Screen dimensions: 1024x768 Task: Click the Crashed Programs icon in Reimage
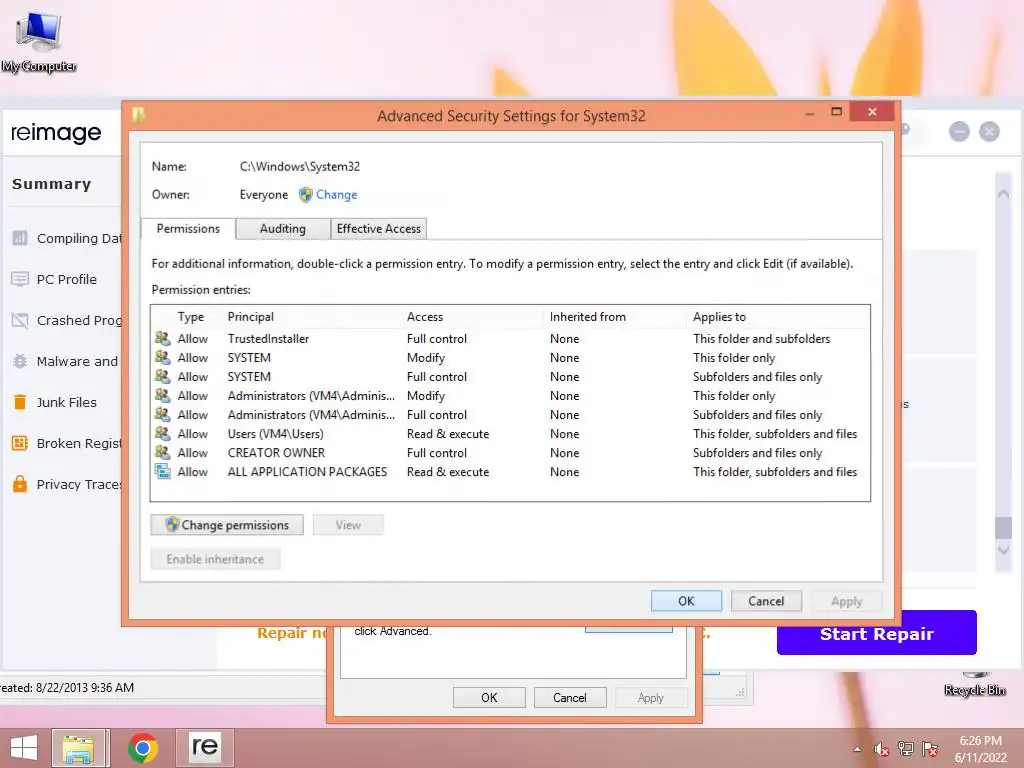(x=20, y=320)
